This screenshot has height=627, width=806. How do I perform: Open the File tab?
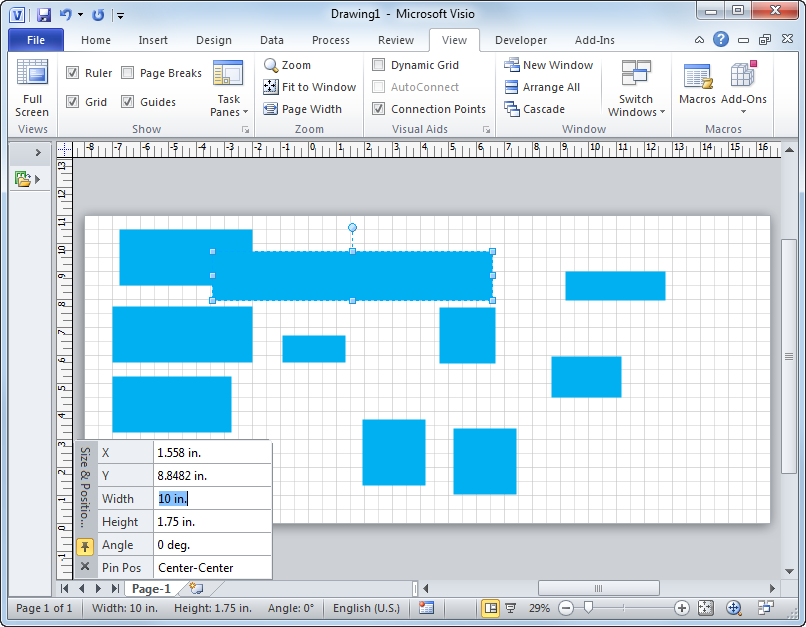pos(36,40)
